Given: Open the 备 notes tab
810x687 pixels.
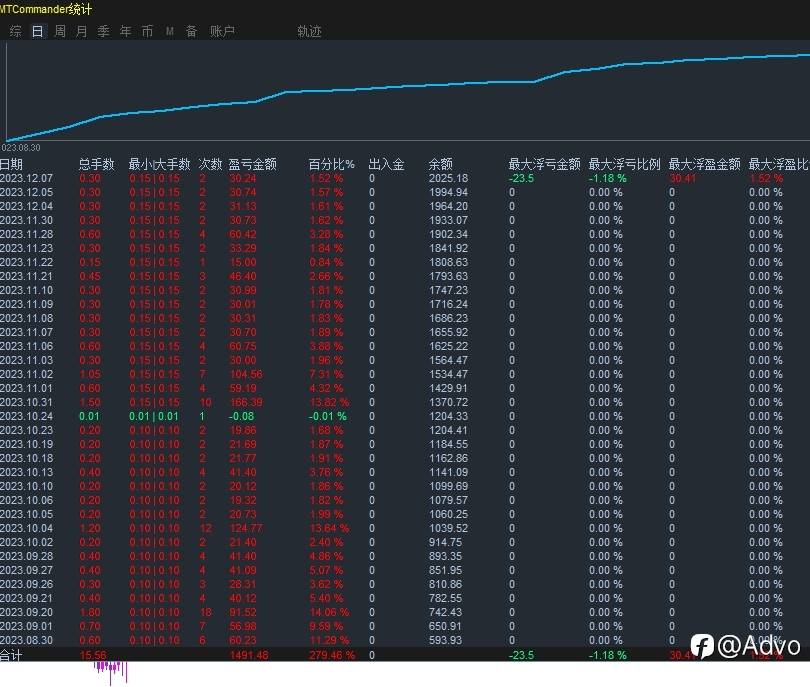Looking at the screenshot, I should [192, 32].
